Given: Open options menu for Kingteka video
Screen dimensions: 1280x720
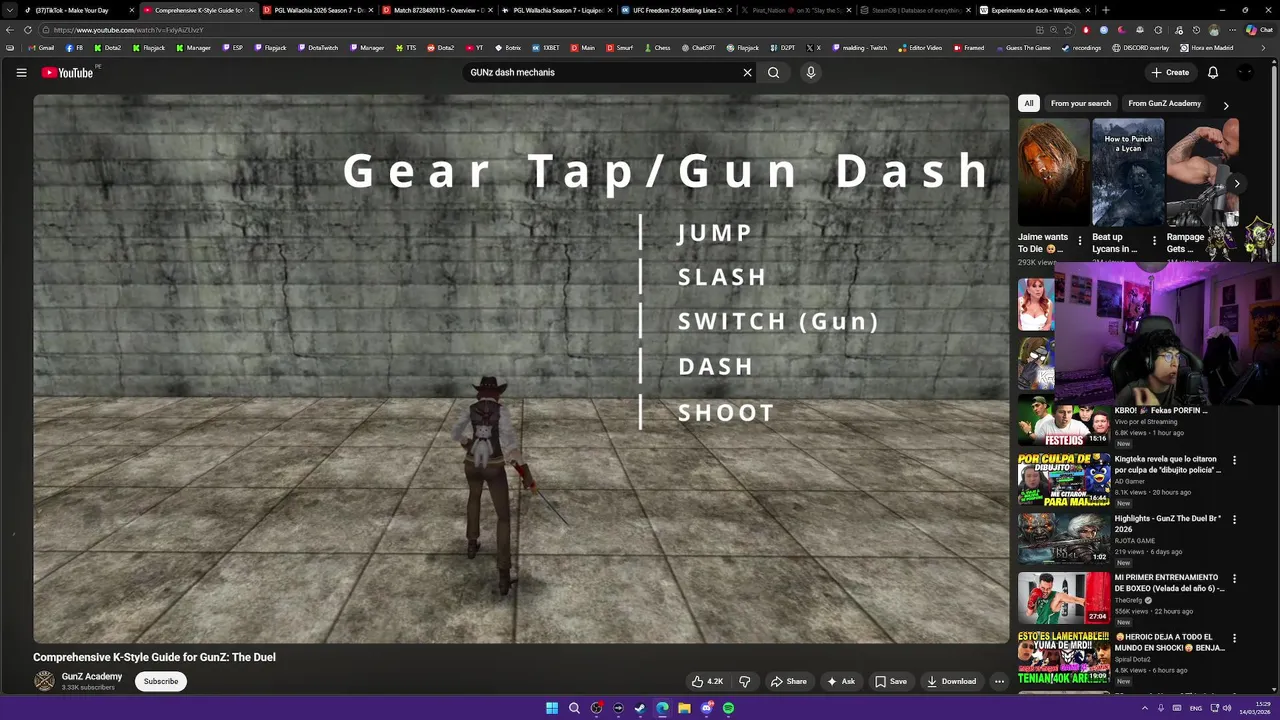Looking at the screenshot, I should (x=1234, y=460).
